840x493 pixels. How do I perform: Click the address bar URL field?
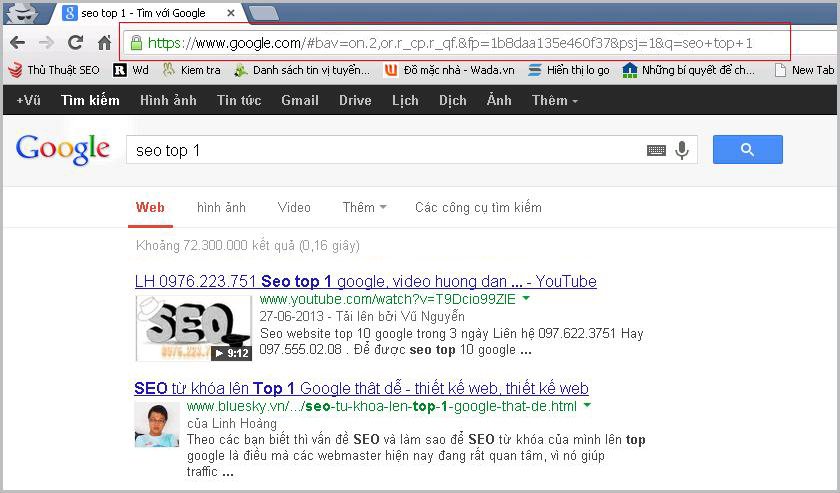(x=455, y=42)
